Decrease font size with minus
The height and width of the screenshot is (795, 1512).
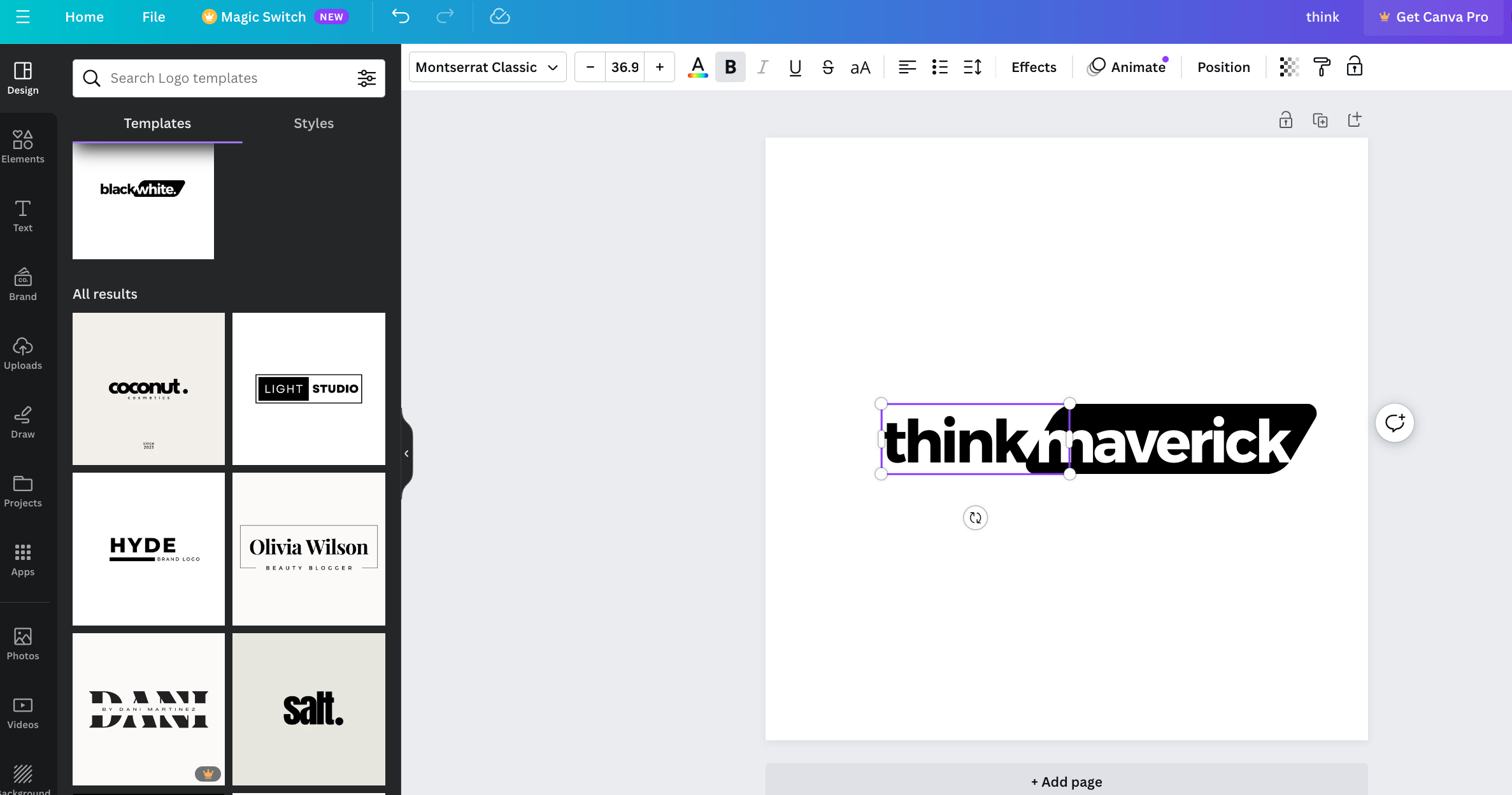[x=590, y=67]
